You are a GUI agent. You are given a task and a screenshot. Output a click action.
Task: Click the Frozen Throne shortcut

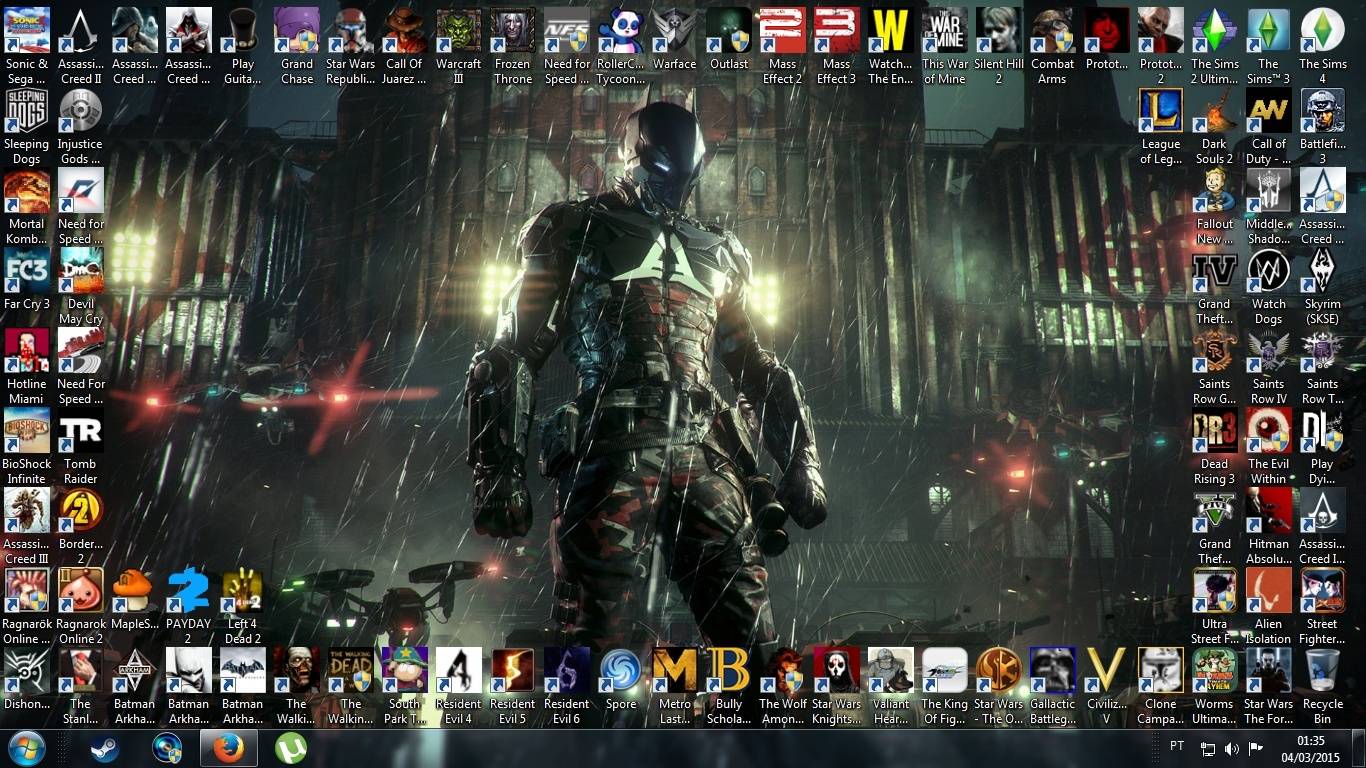pyautogui.click(x=513, y=30)
